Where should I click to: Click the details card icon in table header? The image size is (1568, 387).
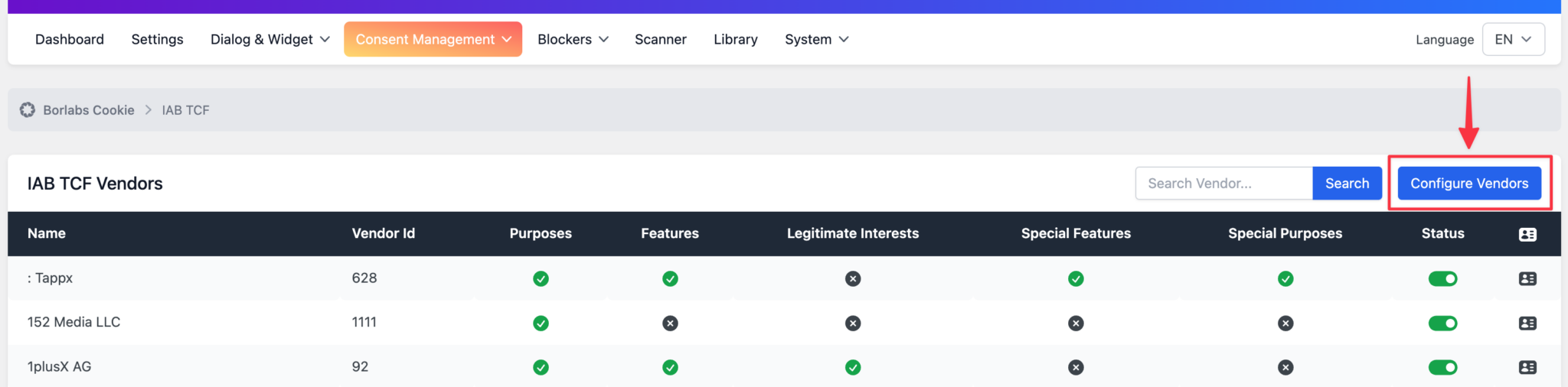[1527, 235]
